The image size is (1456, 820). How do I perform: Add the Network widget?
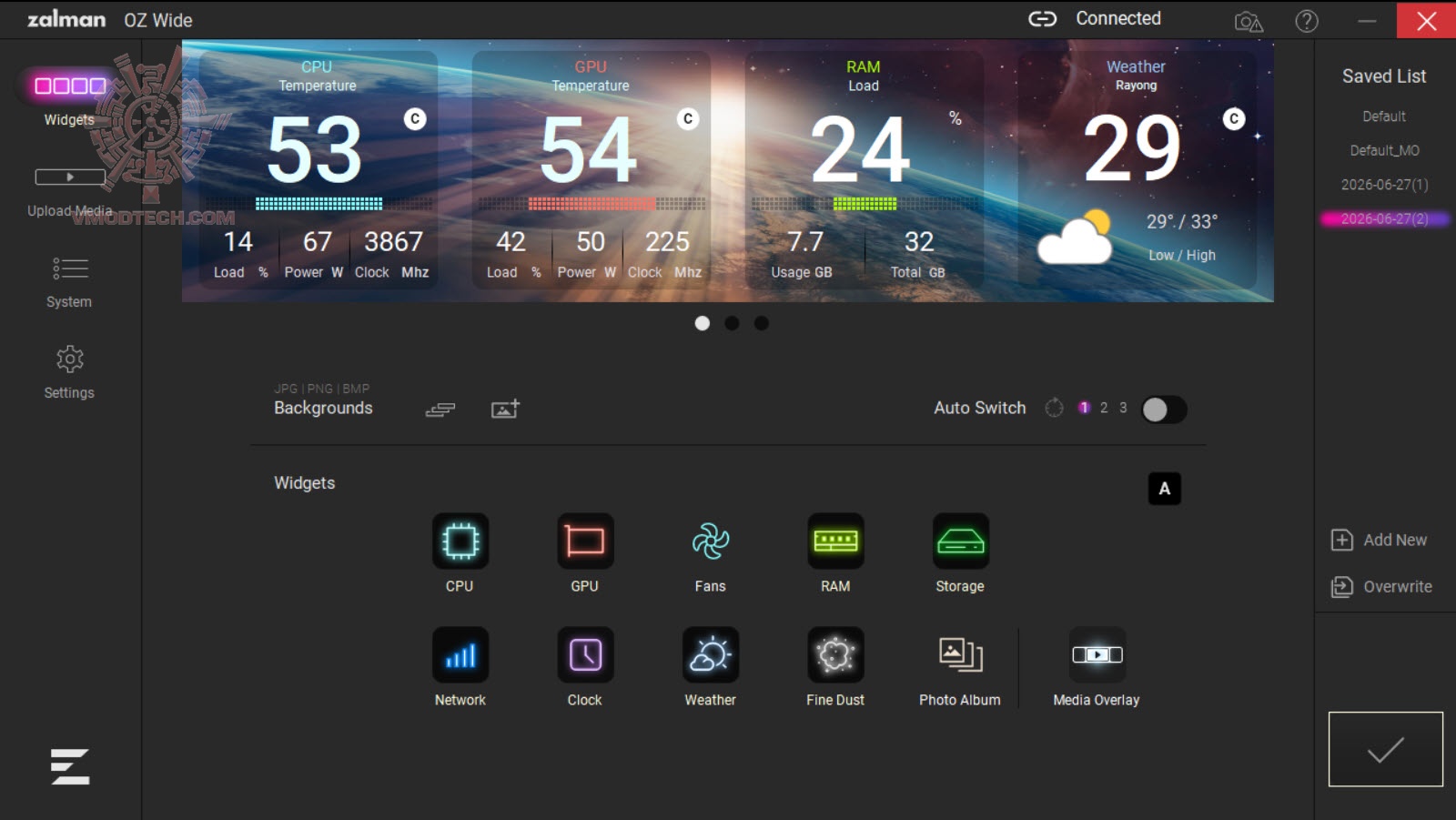point(460,655)
